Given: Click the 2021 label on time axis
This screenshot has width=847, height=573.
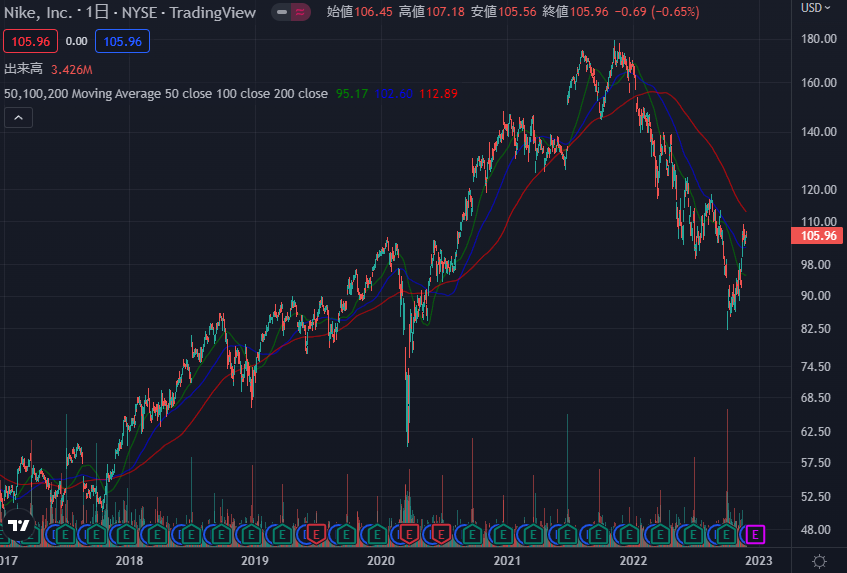Looking at the screenshot, I should point(507,561).
